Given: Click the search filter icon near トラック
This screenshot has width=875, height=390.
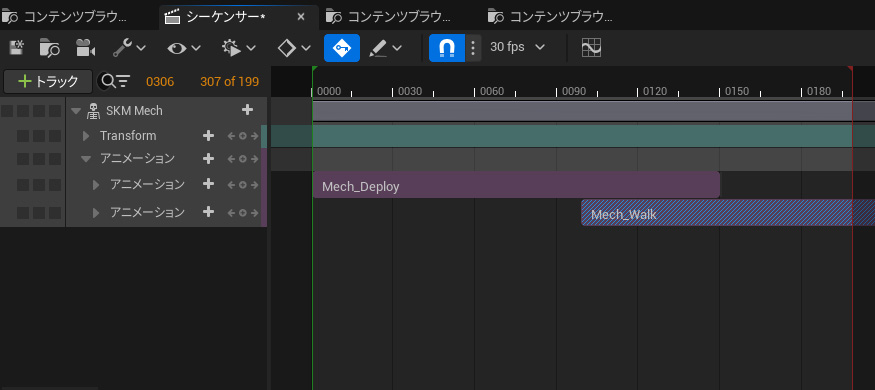Looking at the screenshot, I should click(114, 81).
